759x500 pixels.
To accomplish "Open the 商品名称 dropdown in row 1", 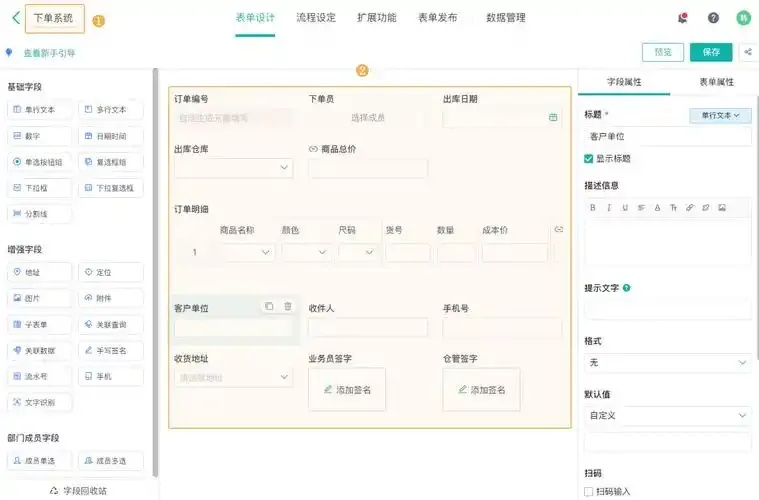I will (x=247, y=252).
